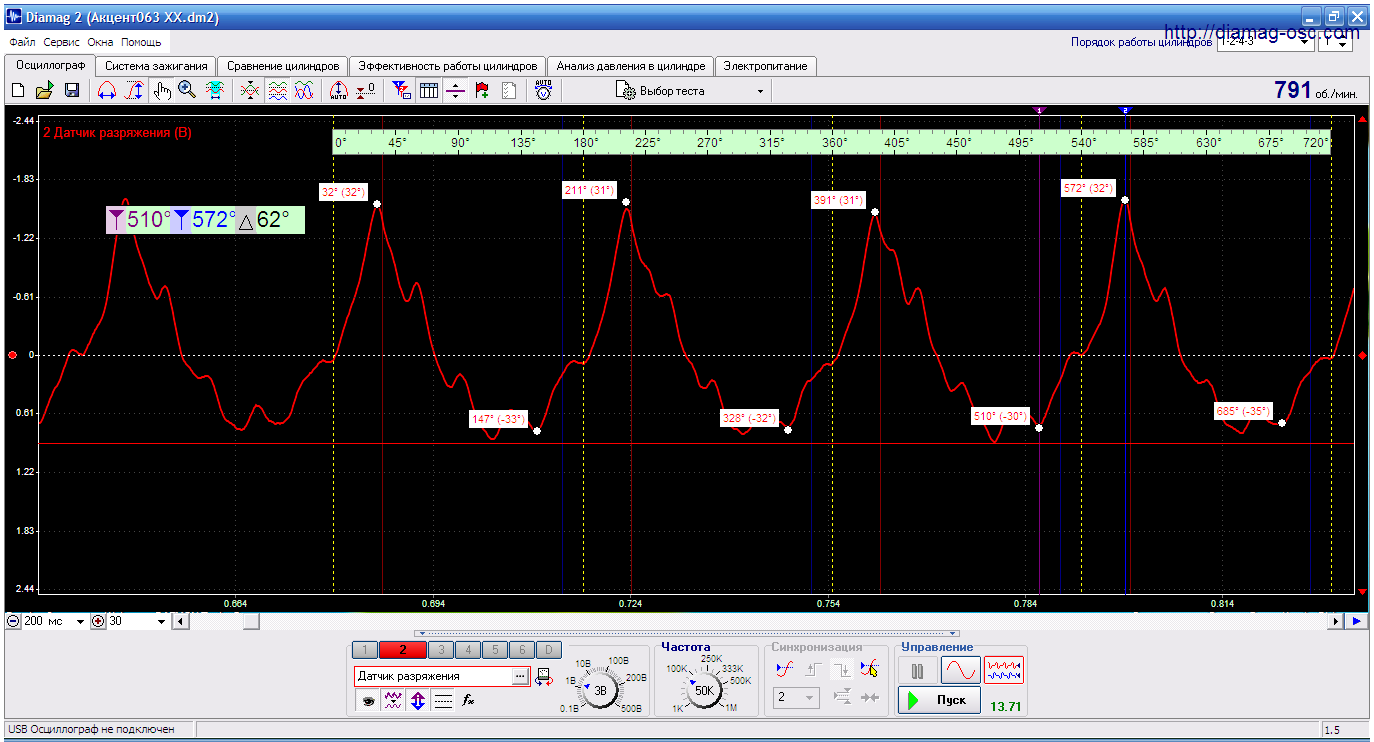Toggle the horizontal divider line icon
The width and height of the screenshot is (1374, 742).
456,91
